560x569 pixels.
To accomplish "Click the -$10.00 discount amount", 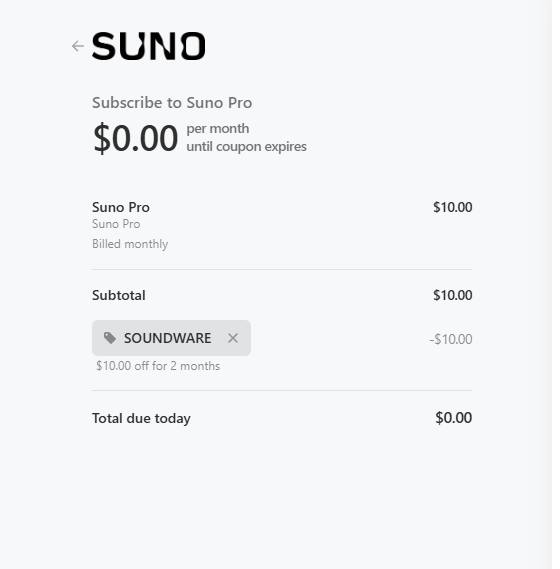I will click(x=451, y=339).
